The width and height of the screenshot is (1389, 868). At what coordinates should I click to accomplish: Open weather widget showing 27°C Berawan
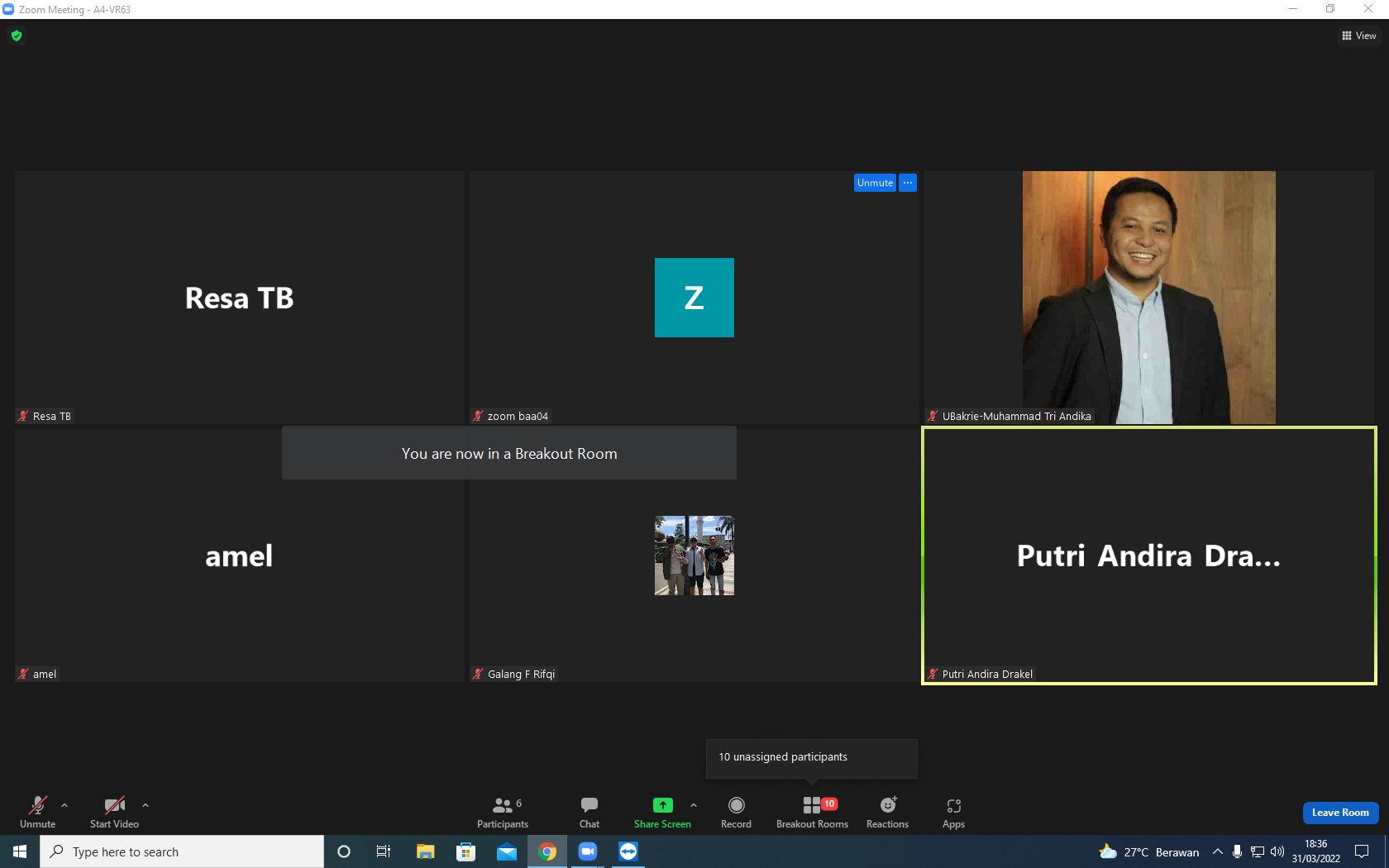(1149, 852)
